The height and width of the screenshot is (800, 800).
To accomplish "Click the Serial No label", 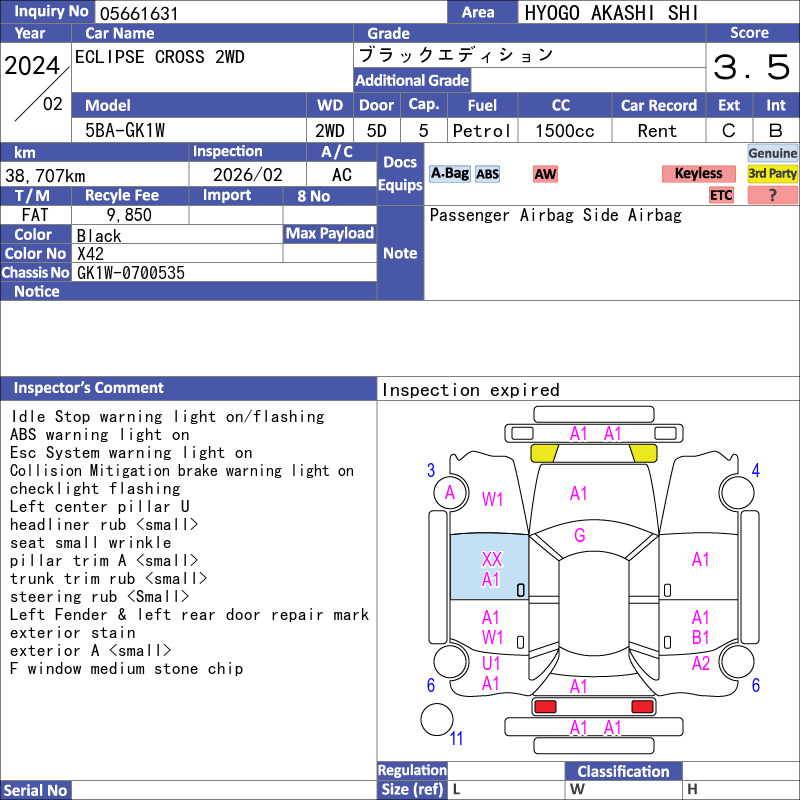I will pos(36,790).
